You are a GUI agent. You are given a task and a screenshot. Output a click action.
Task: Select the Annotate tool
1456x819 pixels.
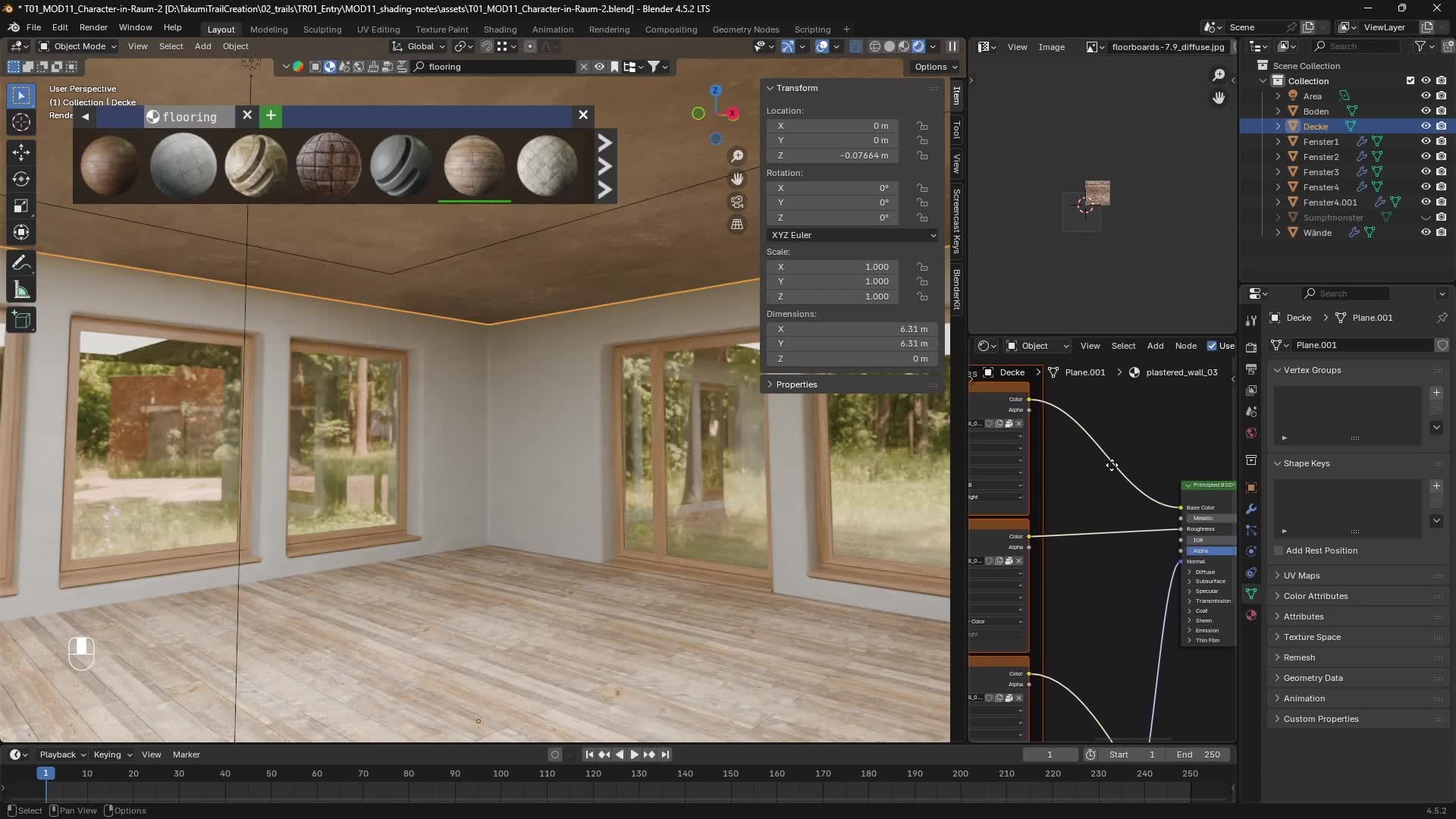coord(21,262)
